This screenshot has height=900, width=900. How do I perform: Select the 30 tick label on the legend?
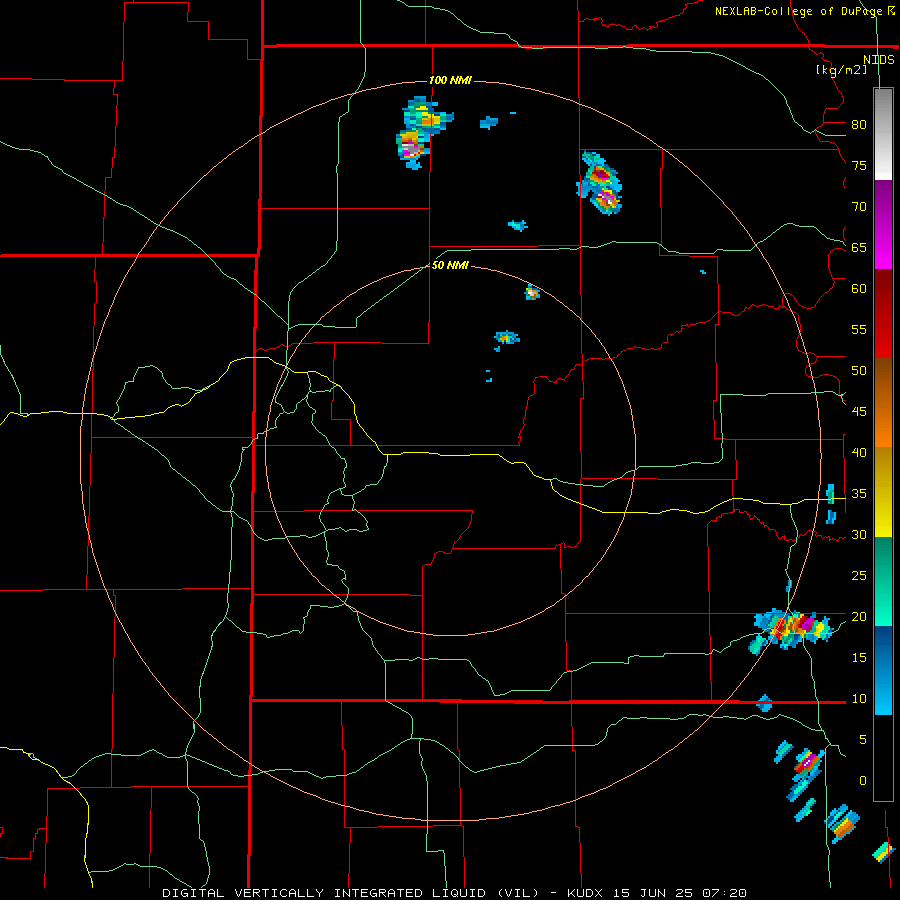[859, 534]
